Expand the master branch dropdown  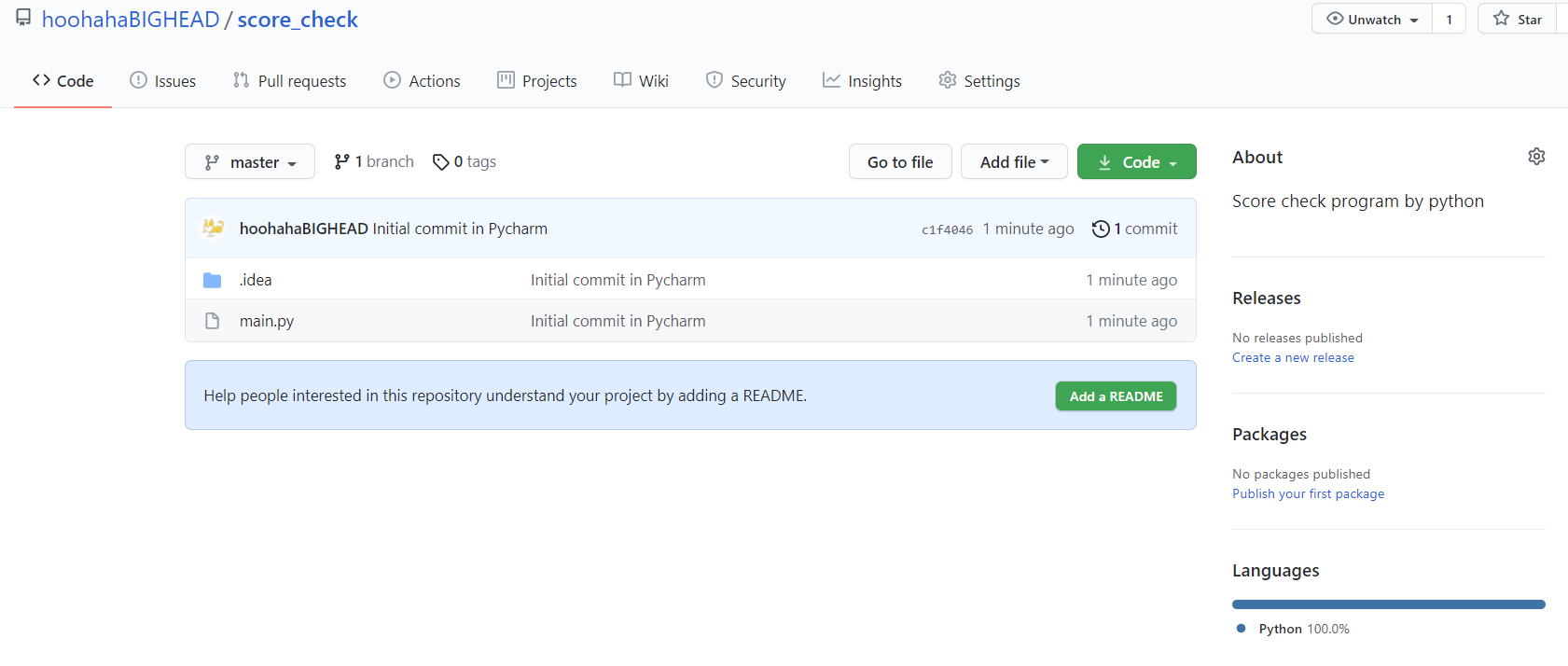click(250, 161)
